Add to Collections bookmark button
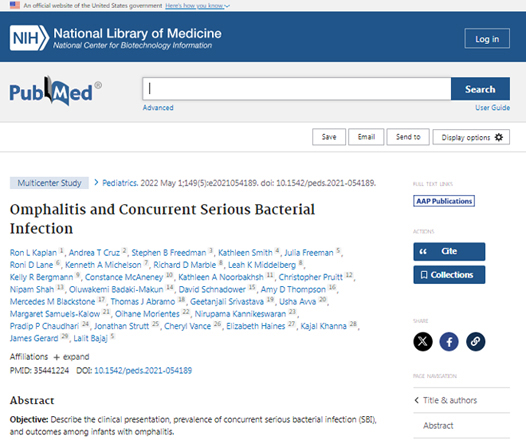Image resolution: width=526 pixels, height=440 pixels. pyautogui.click(x=449, y=275)
